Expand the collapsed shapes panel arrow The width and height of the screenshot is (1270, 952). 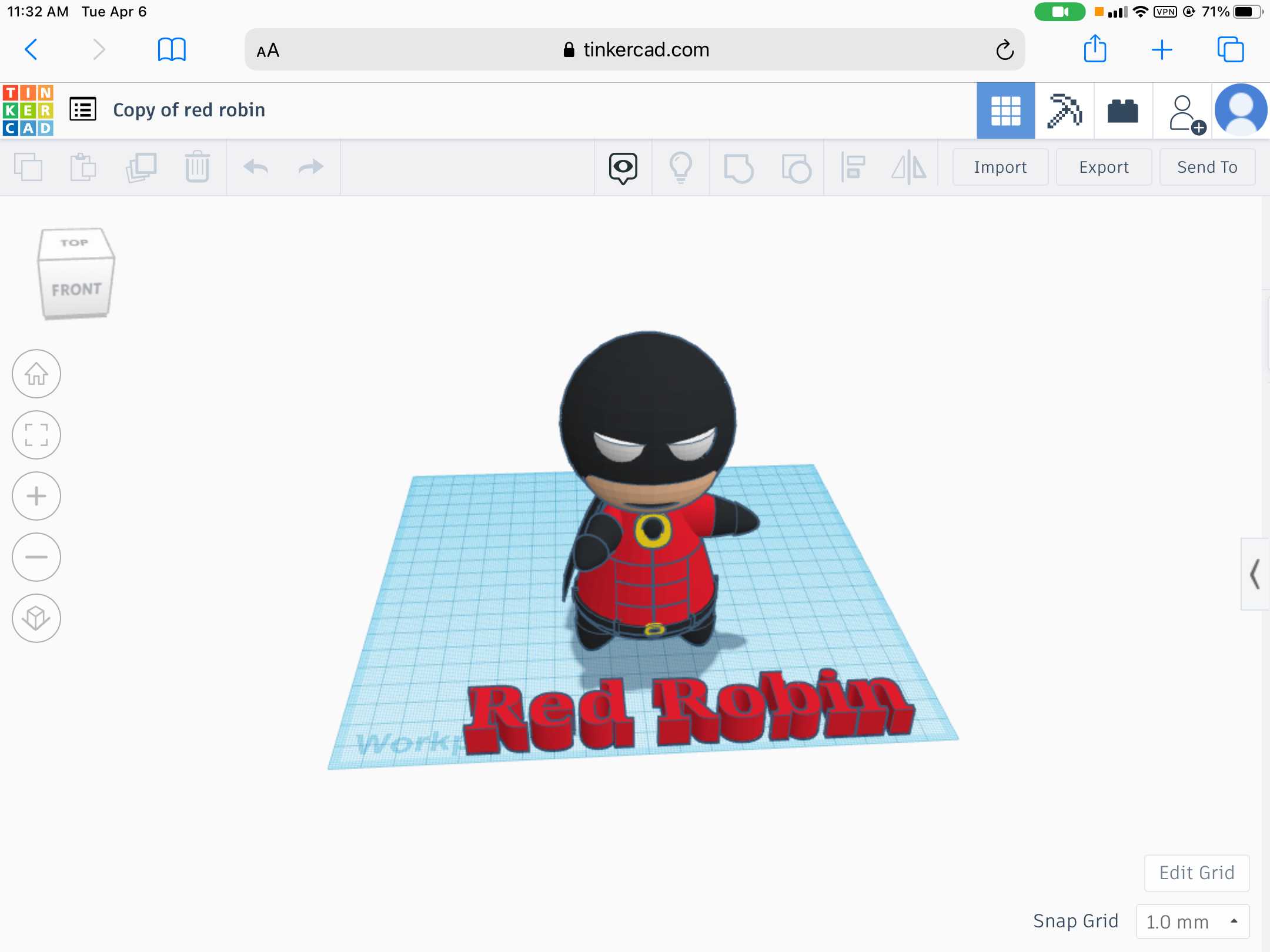pyautogui.click(x=1255, y=574)
